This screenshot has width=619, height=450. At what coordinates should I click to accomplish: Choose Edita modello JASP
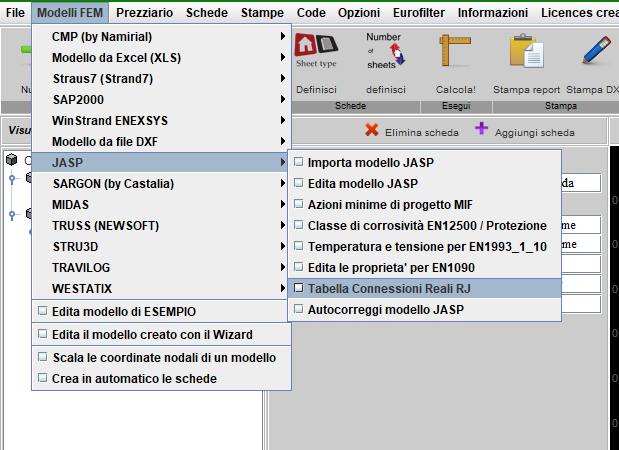(x=424, y=184)
